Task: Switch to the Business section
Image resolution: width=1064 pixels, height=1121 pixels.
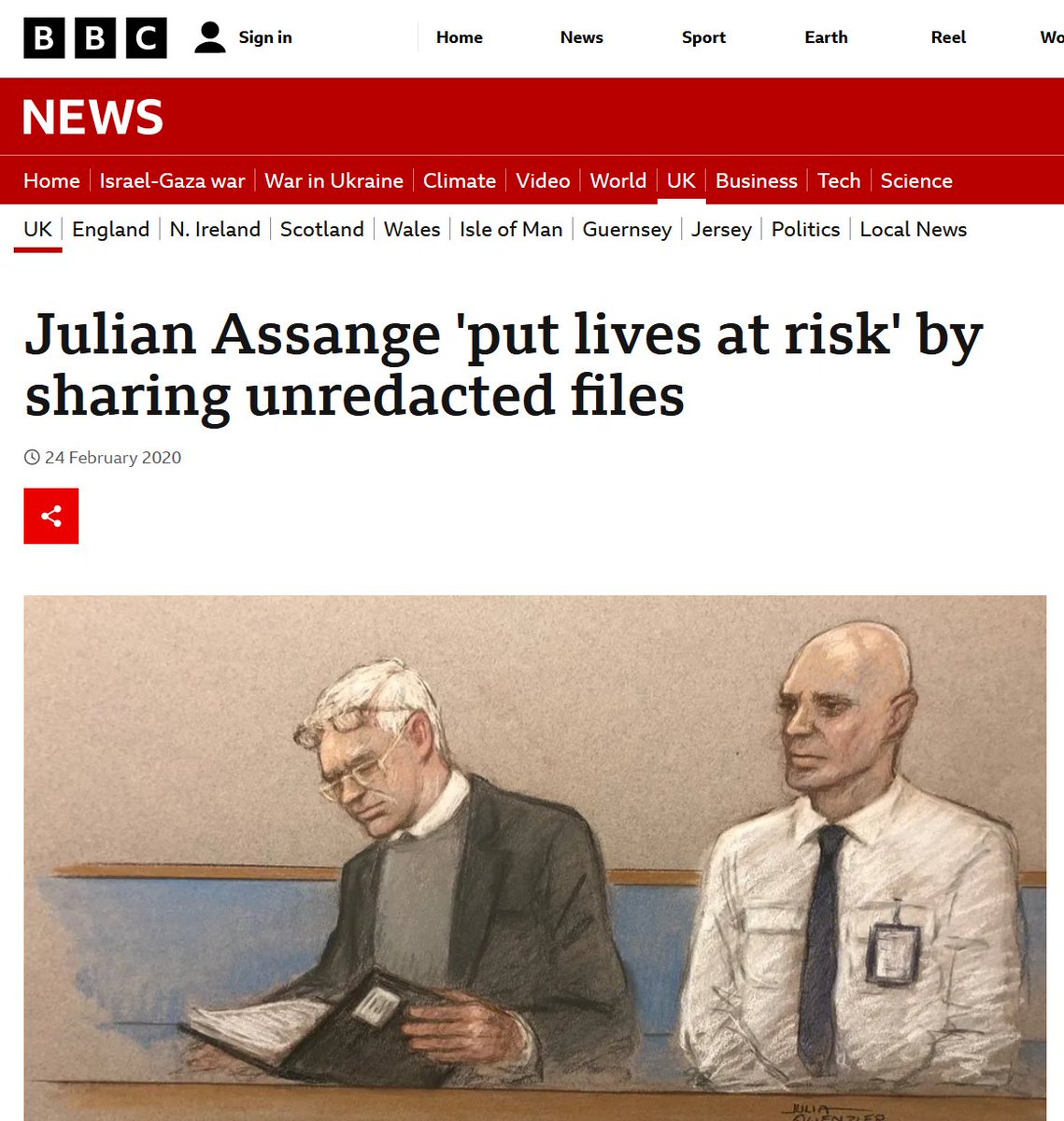Action: 757,180
